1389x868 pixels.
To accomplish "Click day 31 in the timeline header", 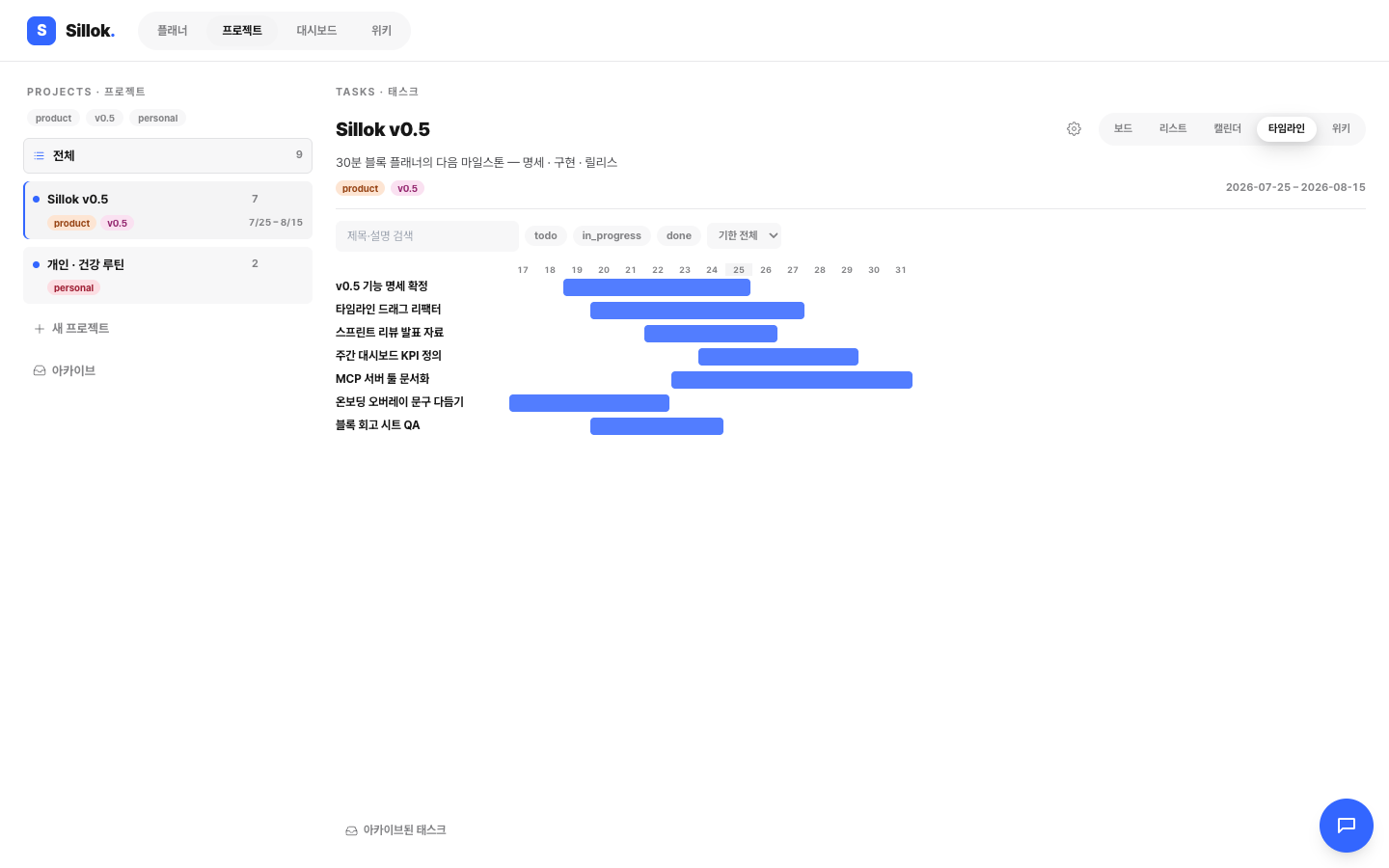I will [x=901, y=270].
